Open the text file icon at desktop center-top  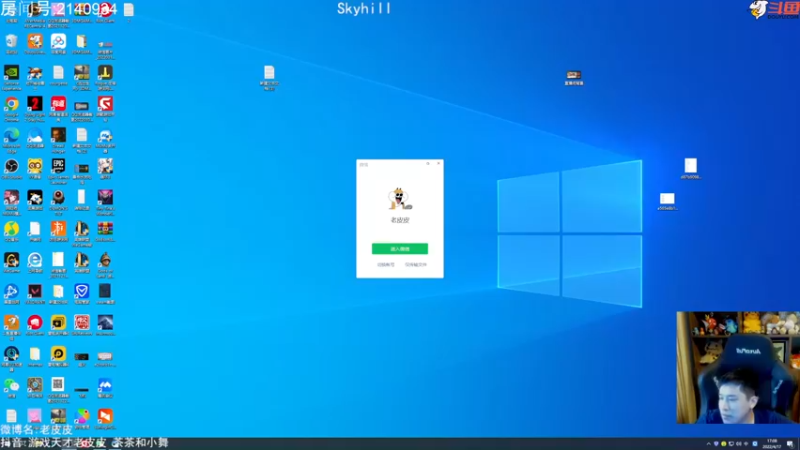tap(269, 73)
